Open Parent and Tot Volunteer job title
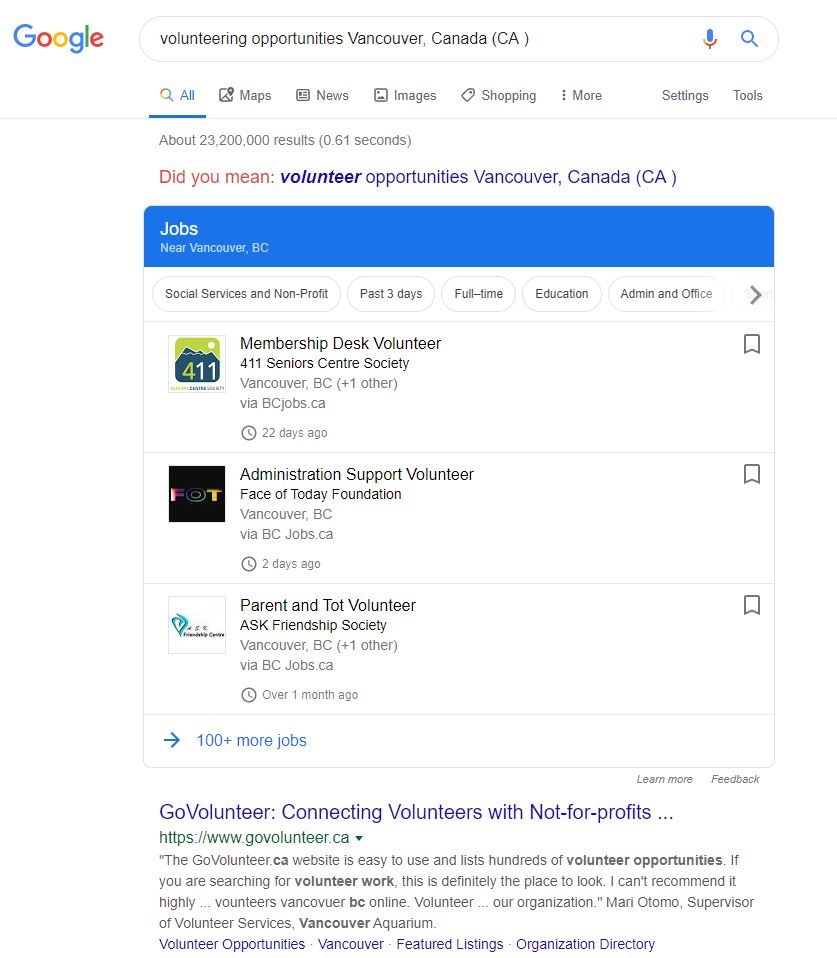 [327, 605]
